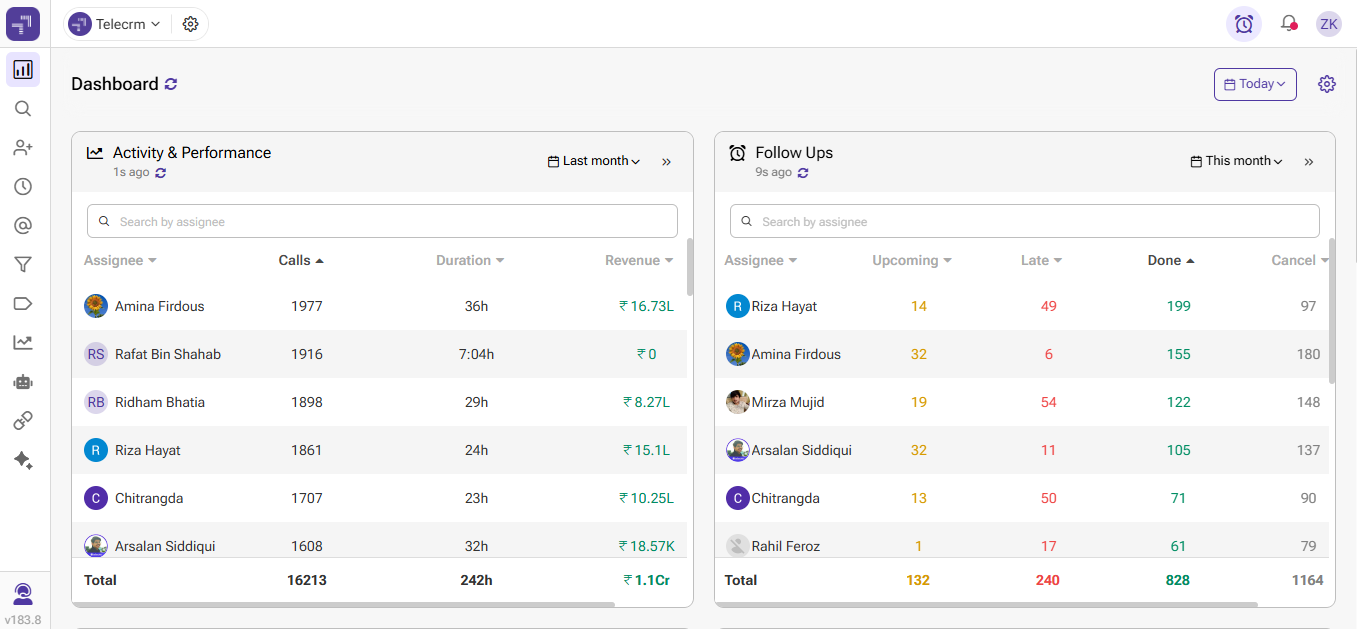
Task: Expand the Today date range dropdown
Action: pyautogui.click(x=1255, y=84)
